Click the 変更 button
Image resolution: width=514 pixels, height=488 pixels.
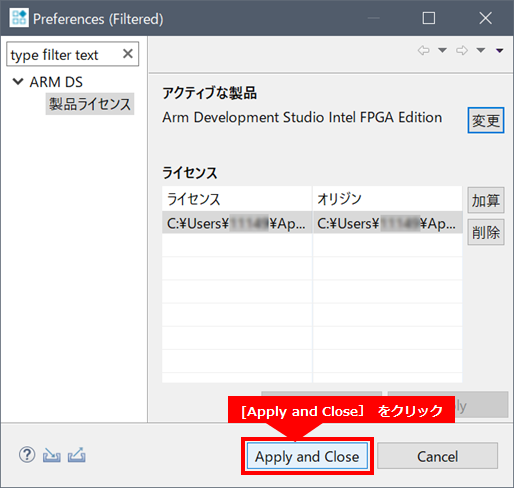tap(486, 120)
